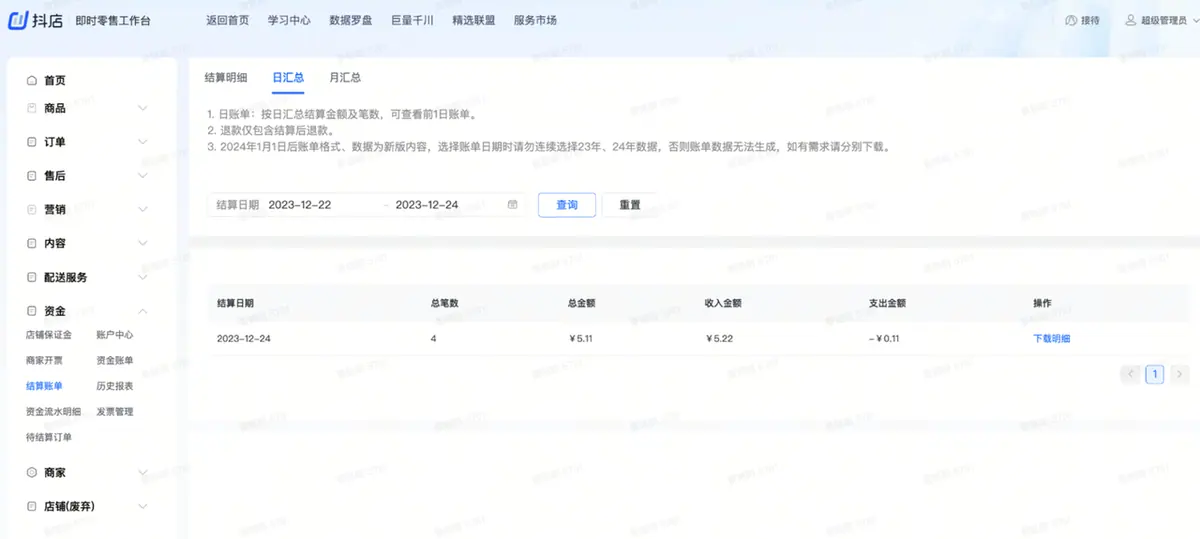Open 商家开票 submenu item
1200x539 pixels.
pos(44,360)
